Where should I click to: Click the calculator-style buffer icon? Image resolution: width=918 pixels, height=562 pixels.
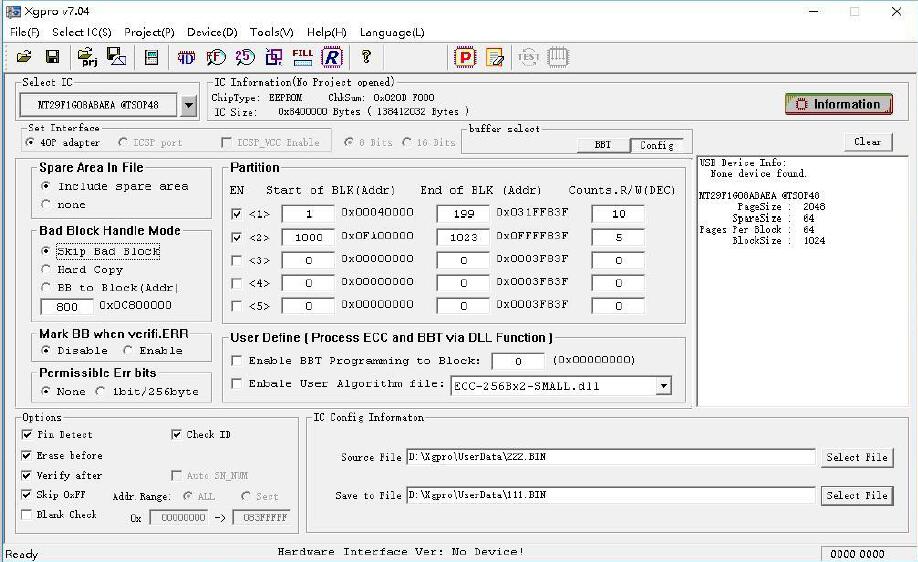152,57
